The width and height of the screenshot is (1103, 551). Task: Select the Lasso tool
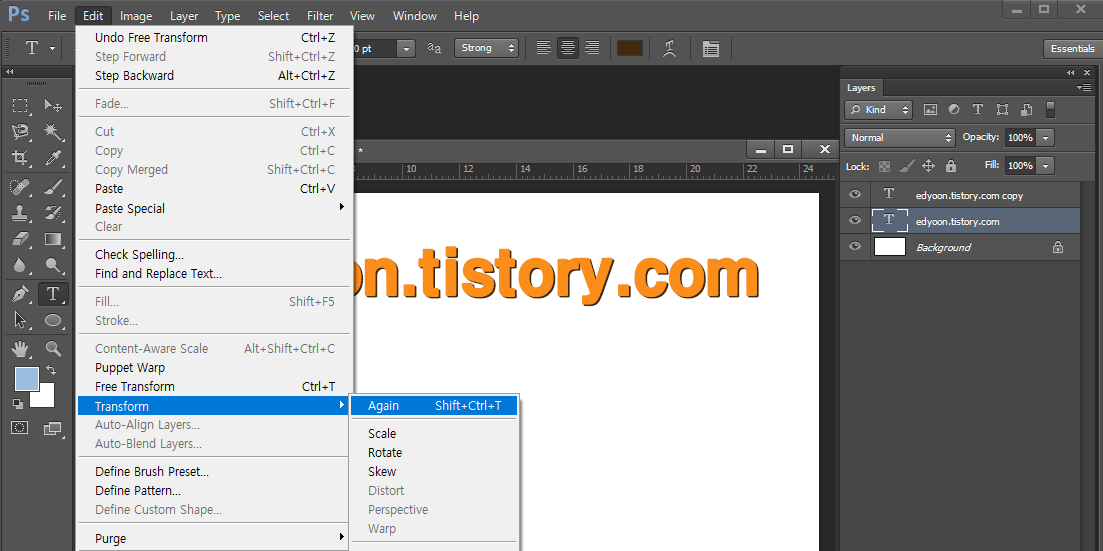[x=20, y=131]
